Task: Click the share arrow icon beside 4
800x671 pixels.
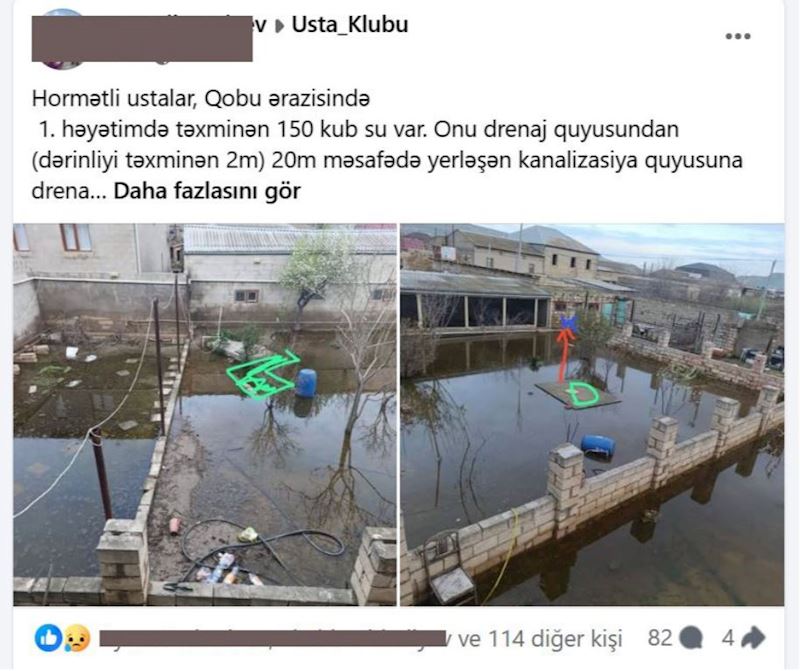Action: tap(753, 638)
